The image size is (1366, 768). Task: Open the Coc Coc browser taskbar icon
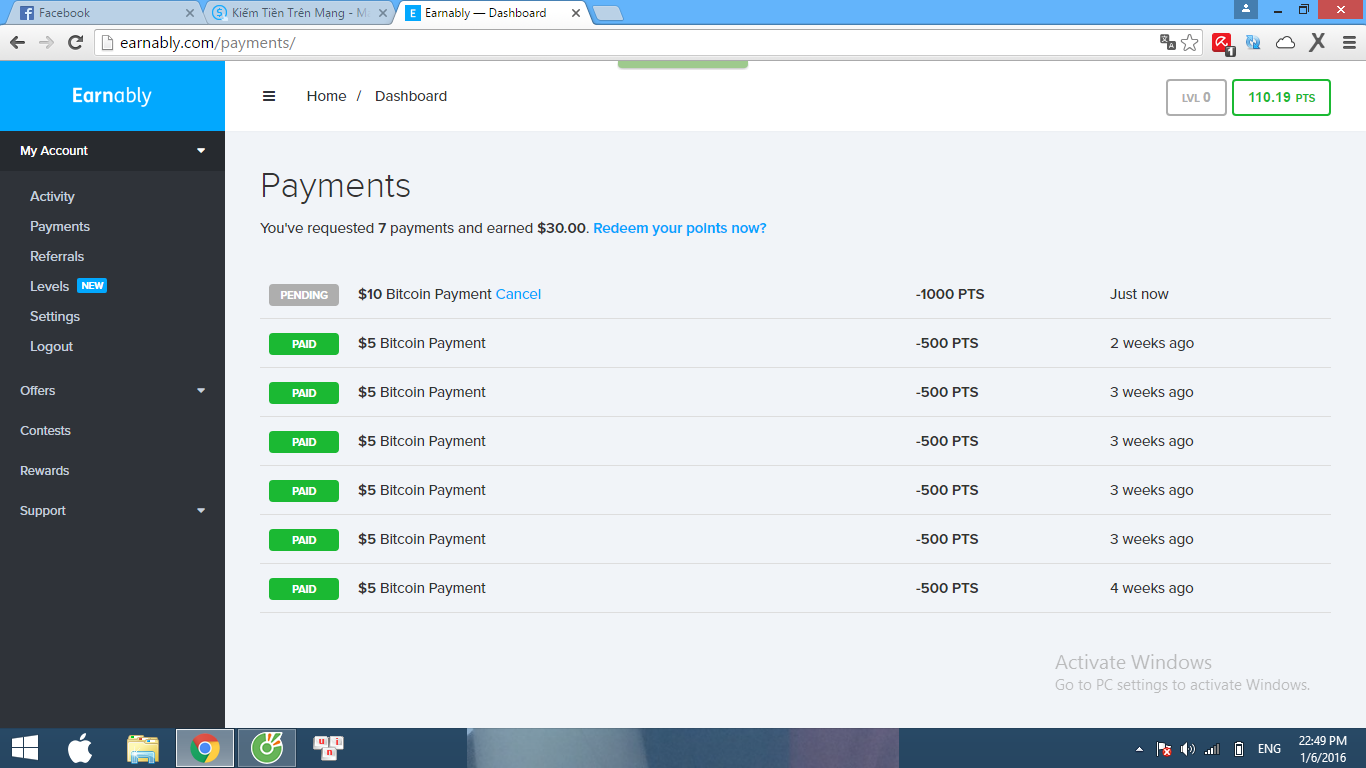267,748
